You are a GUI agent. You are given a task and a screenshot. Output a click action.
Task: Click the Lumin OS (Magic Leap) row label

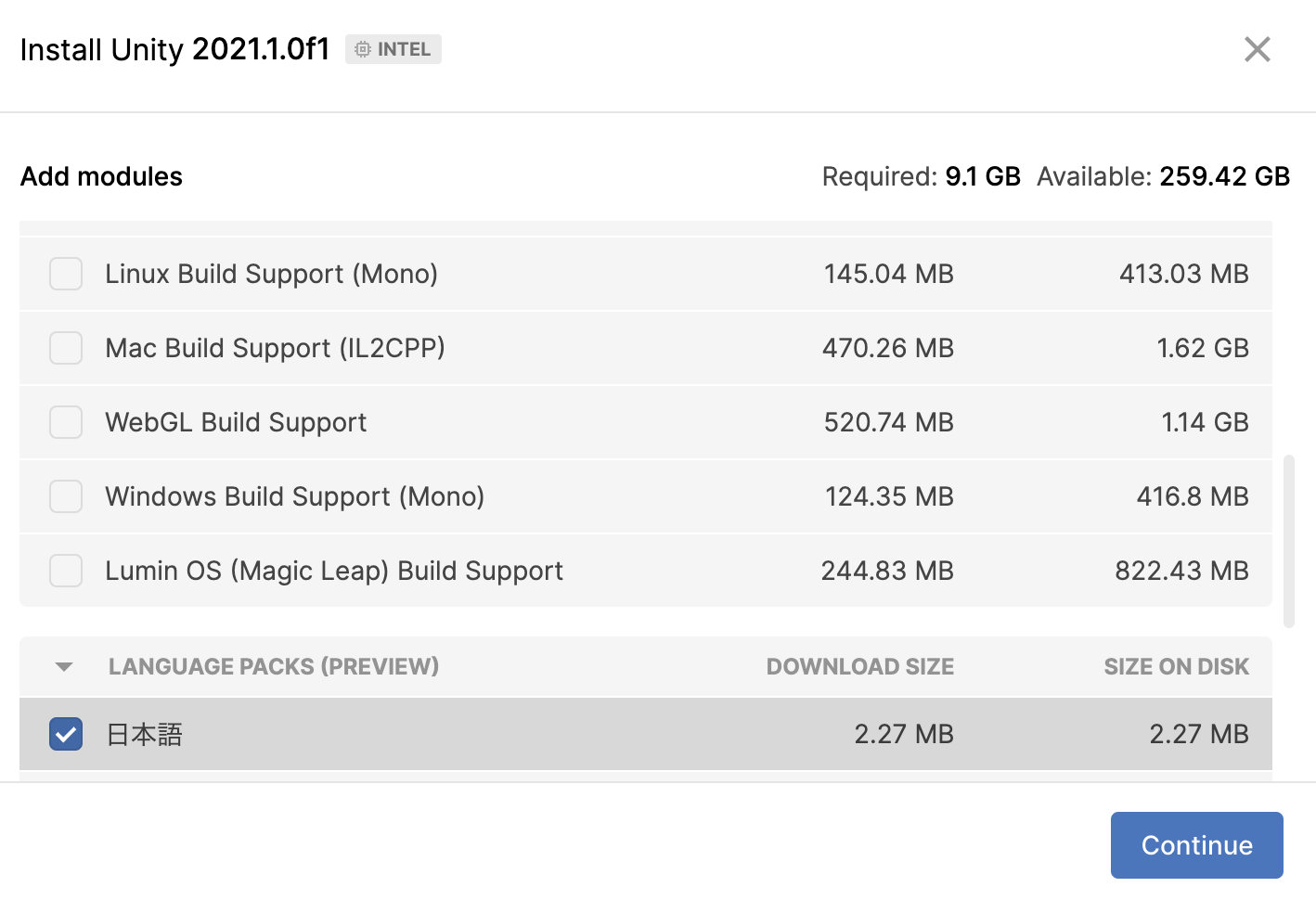pyautogui.click(x=334, y=571)
